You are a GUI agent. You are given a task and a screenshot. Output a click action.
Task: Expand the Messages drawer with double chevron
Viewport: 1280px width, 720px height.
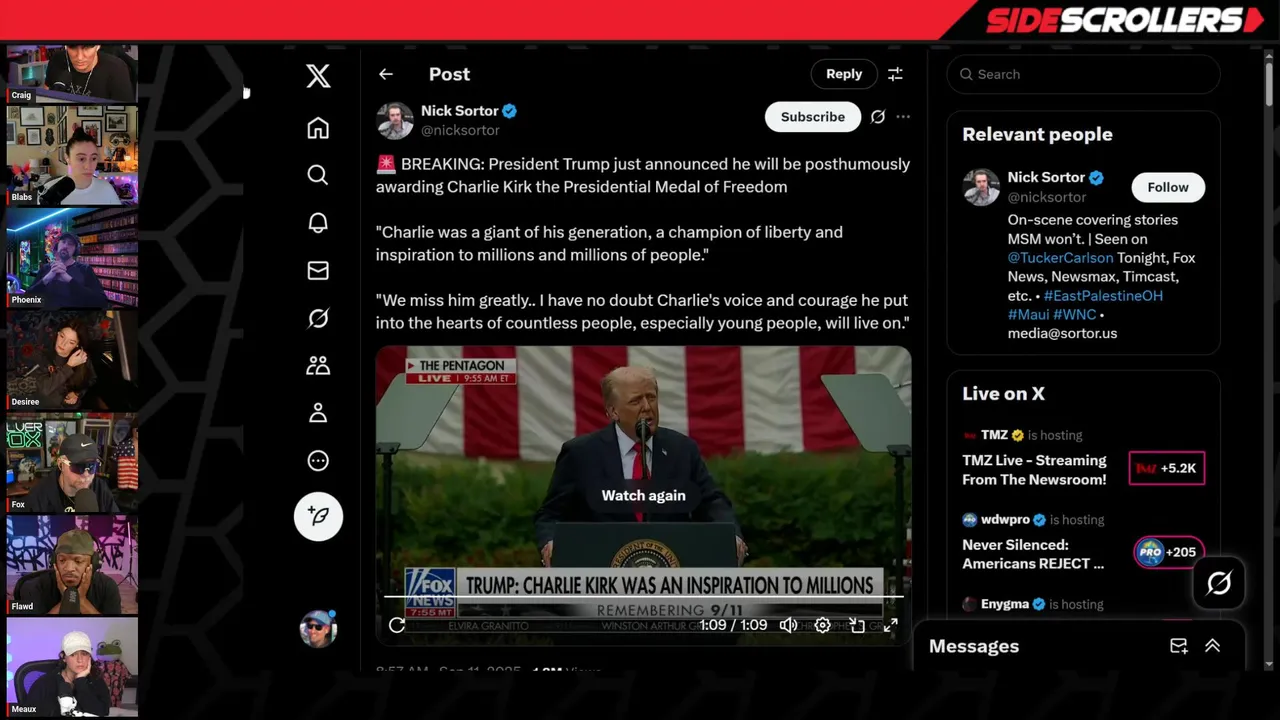point(1212,646)
